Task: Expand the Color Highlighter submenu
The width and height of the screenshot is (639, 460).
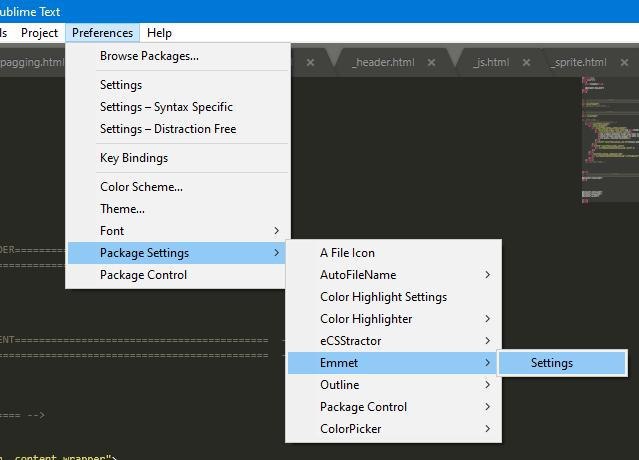Action: (394, 319)
